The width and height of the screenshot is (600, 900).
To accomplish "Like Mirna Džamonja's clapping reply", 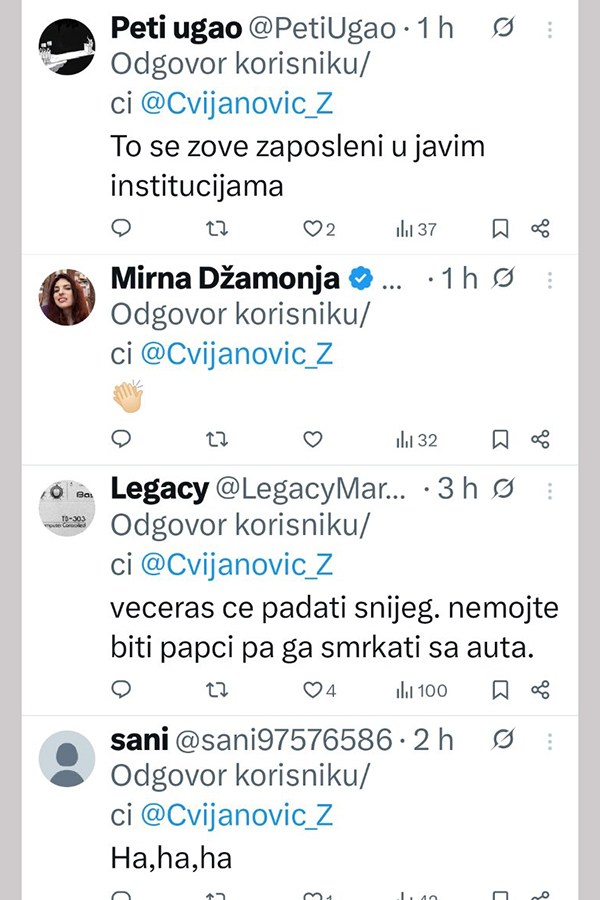I will pyautogui.click(x=313, y=439).
